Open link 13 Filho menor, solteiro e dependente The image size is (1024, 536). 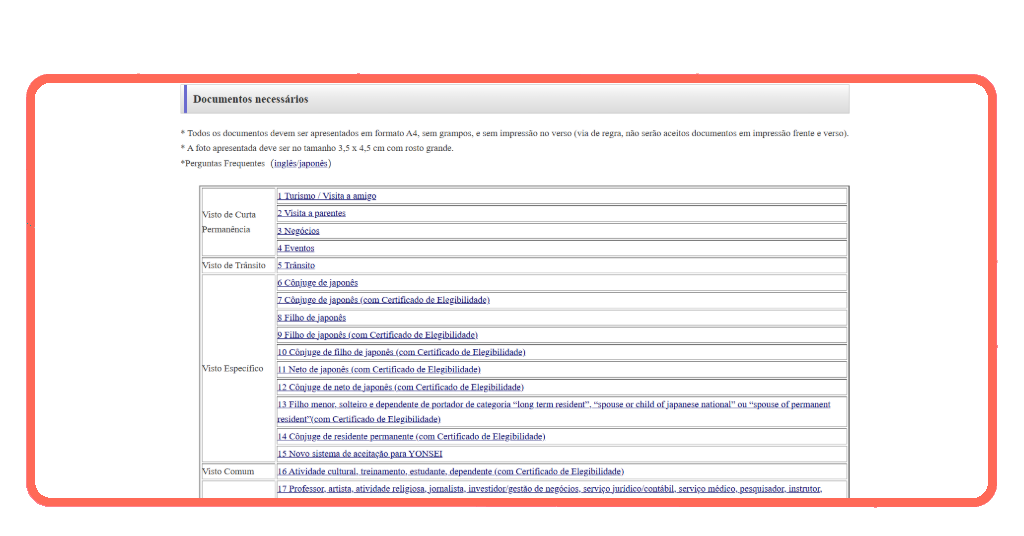click(x=554, y=412)
